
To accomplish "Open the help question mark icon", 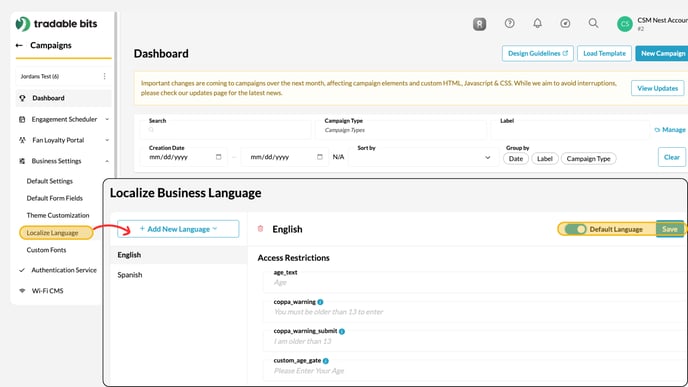I will click(509, 23).
